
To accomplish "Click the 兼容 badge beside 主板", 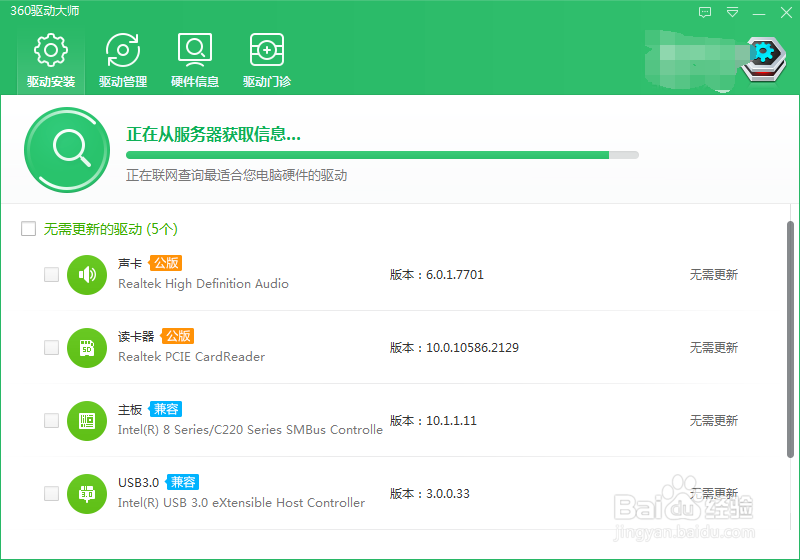I will 166,409.
